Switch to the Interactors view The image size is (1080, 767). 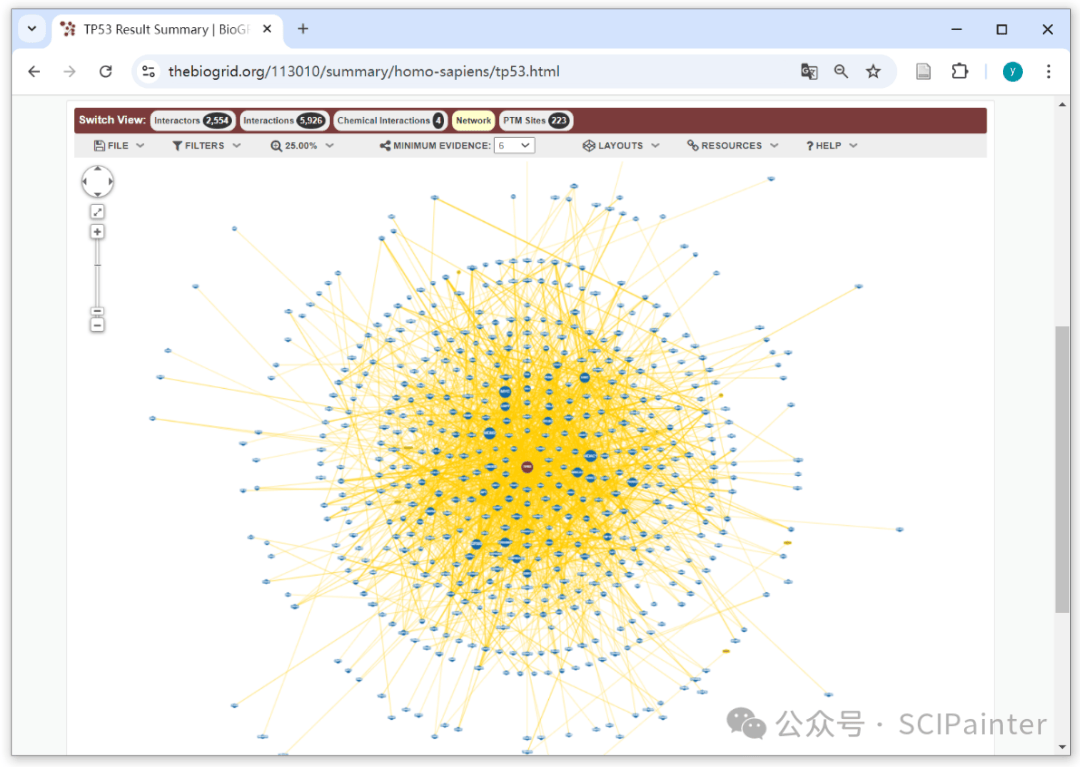point(192,121)
